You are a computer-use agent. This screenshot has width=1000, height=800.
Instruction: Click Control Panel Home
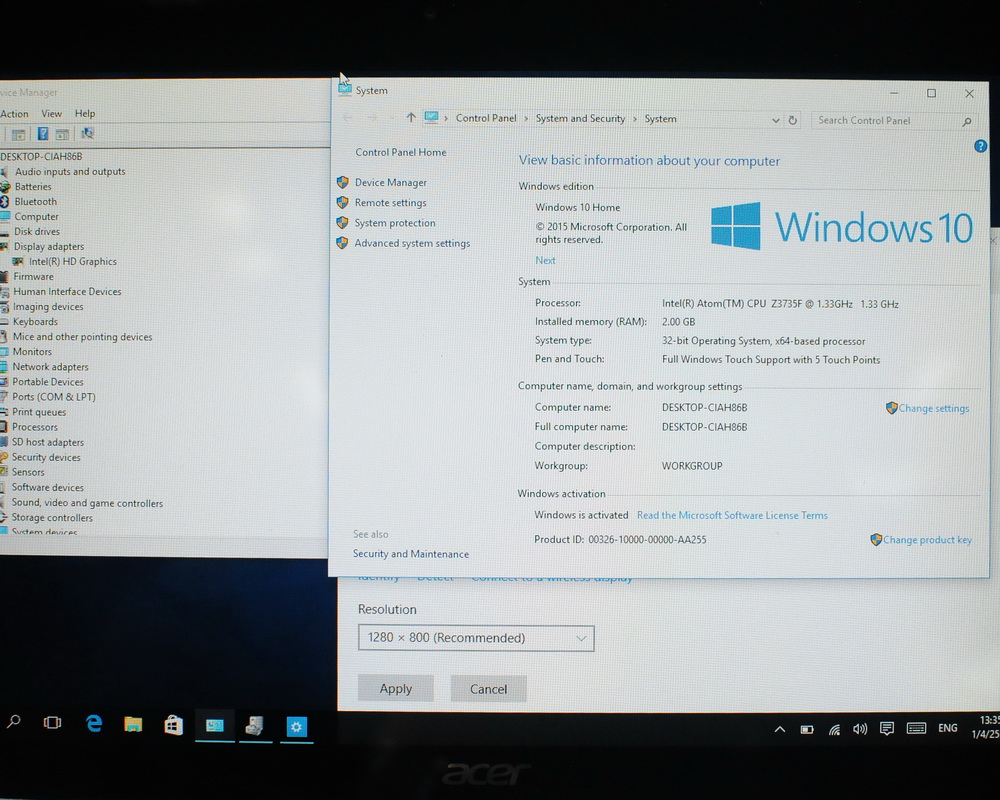[x=401, y=152]
